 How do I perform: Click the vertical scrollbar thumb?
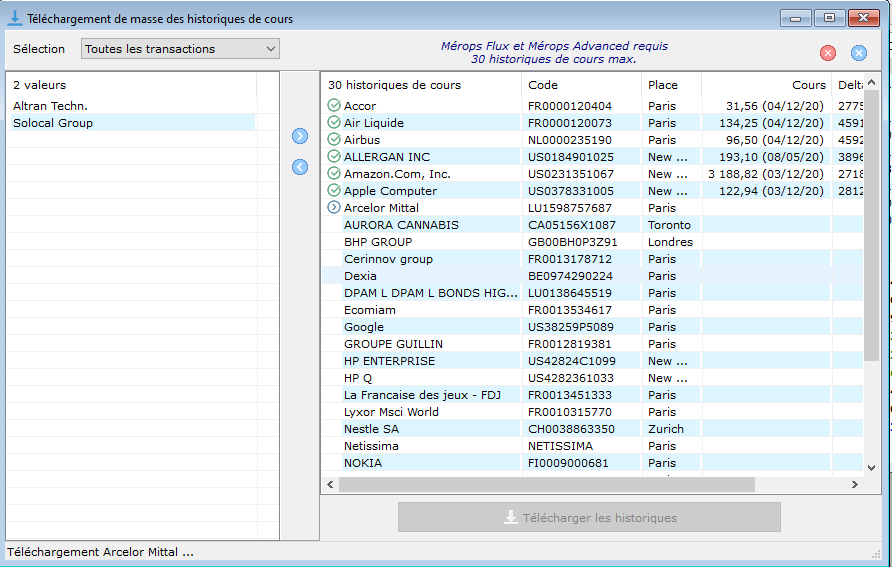click(872, 225)
